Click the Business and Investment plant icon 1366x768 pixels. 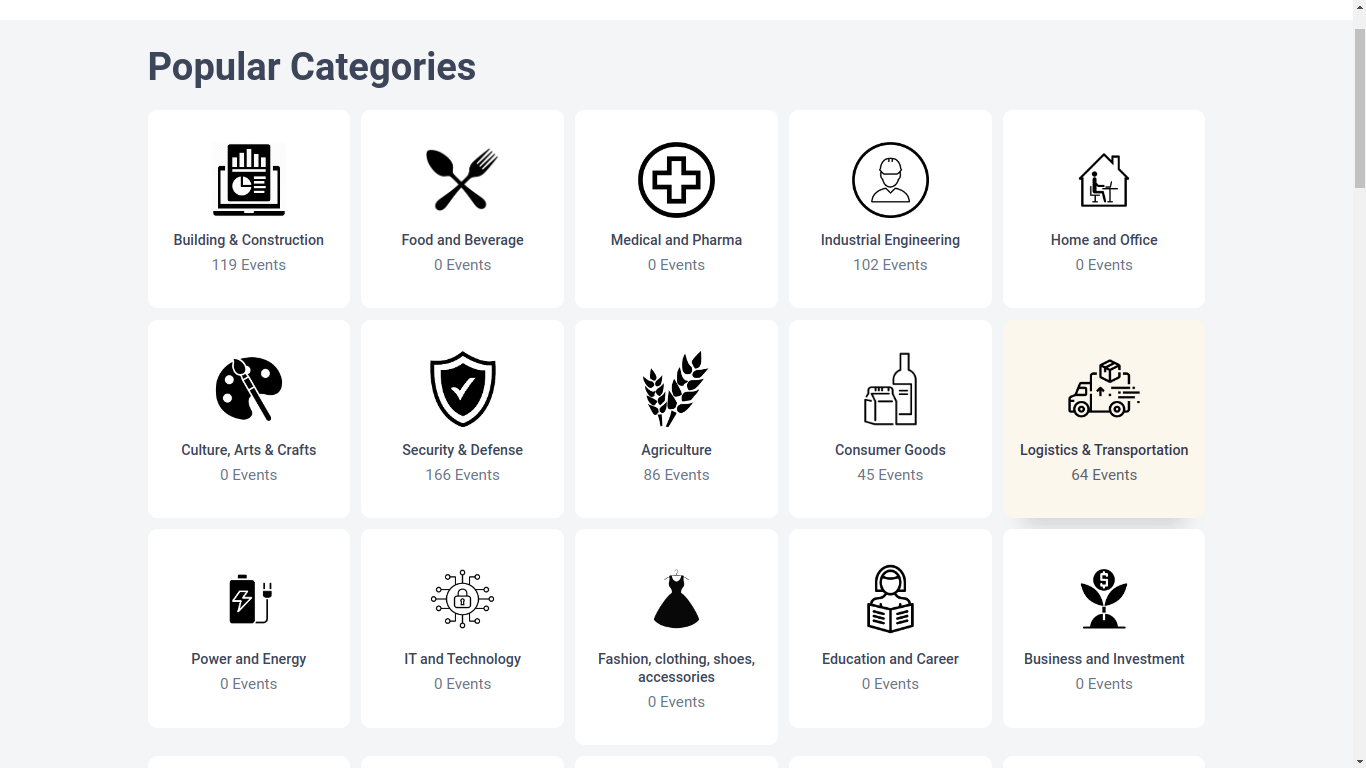coord(1104,599)
